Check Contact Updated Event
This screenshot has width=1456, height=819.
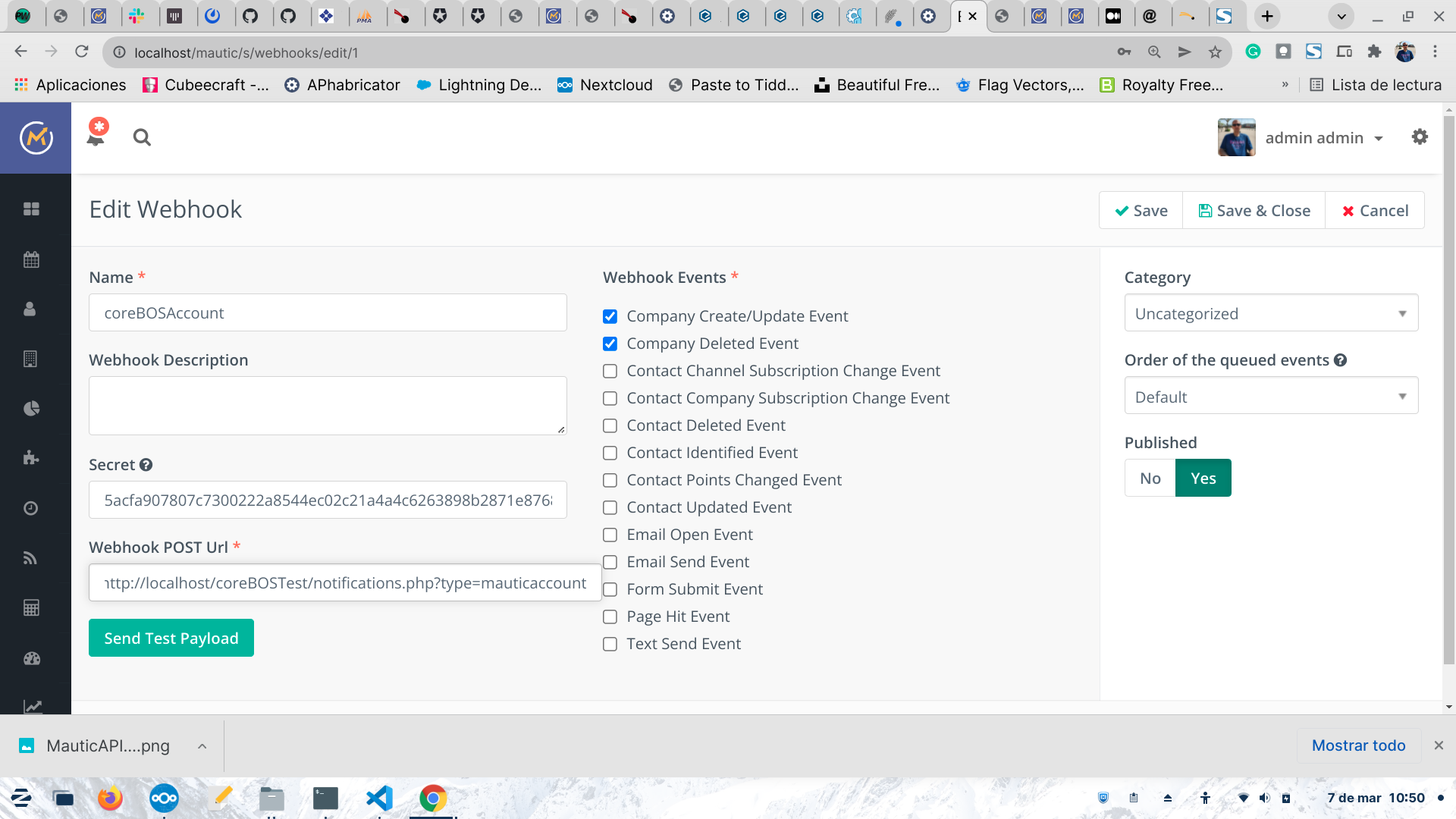point(610,507)
